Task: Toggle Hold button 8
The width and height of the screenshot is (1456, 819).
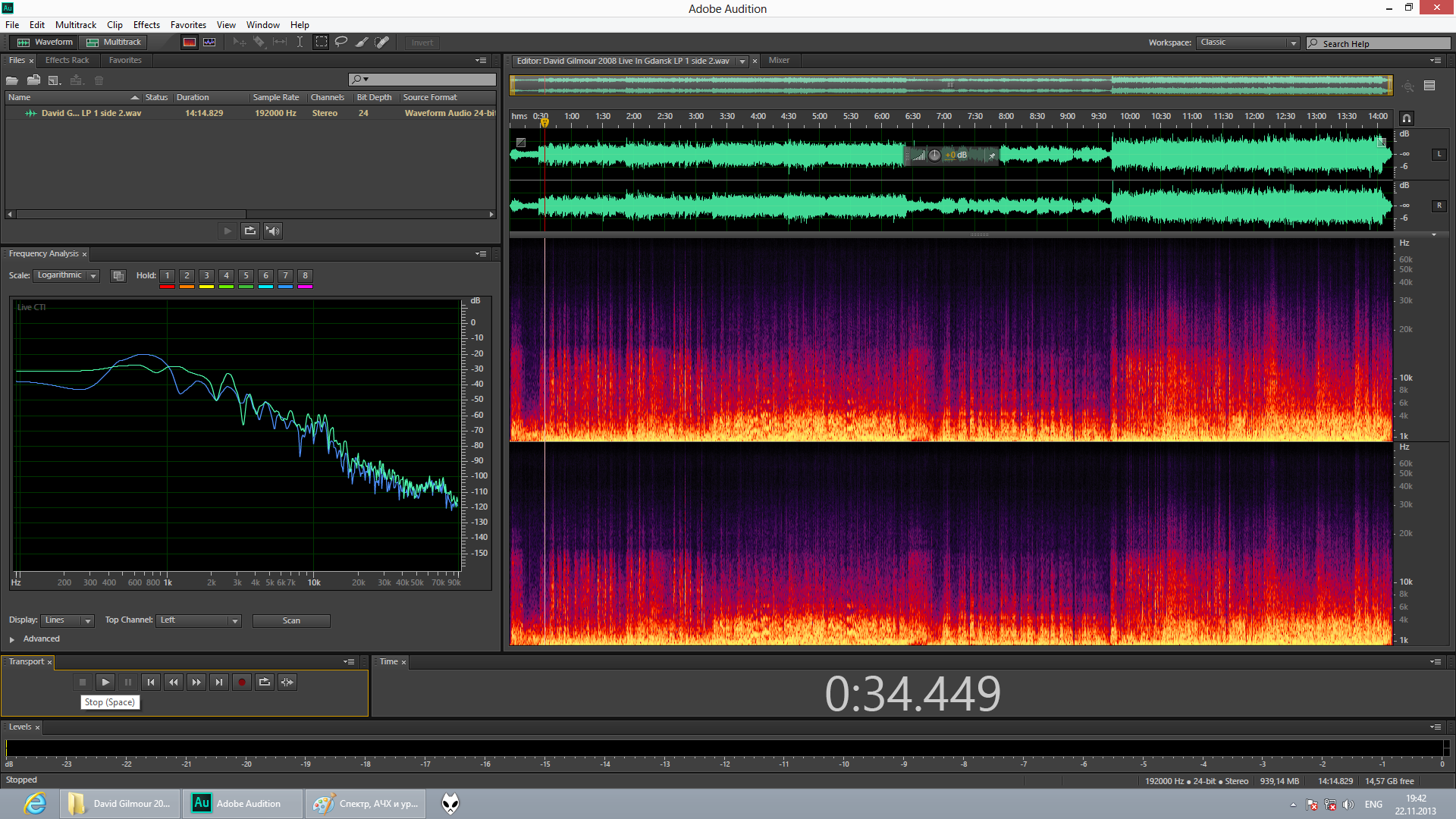Action: pyautogui.click(x=306, y=276)
